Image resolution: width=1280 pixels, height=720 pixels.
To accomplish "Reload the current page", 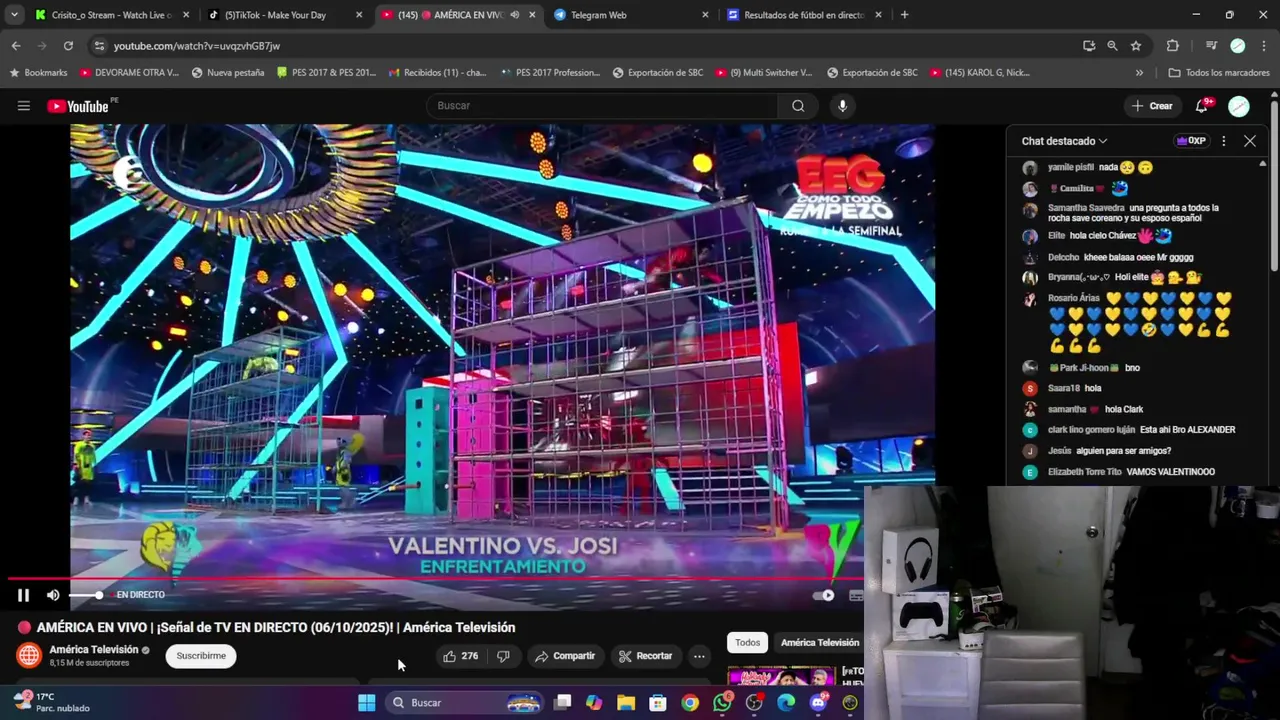I will pyautogui.click(x=68, y=46).
